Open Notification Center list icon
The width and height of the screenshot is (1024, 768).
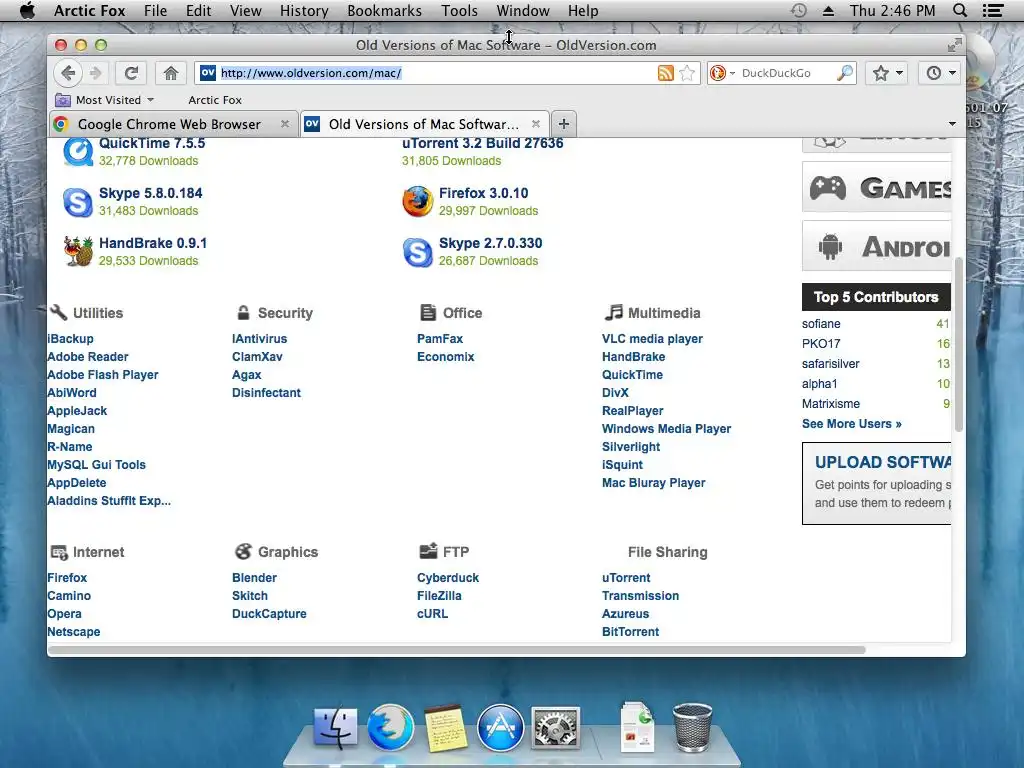993,10
